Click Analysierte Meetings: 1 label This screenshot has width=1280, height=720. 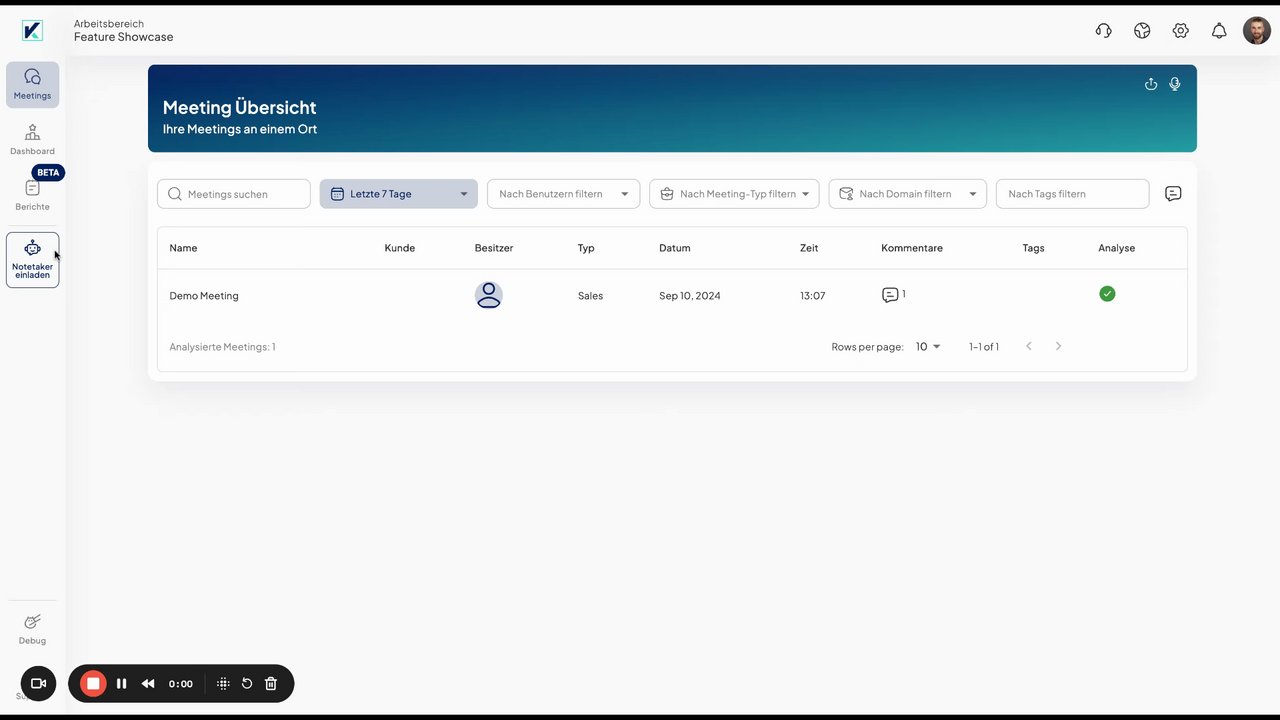[222, 347]
